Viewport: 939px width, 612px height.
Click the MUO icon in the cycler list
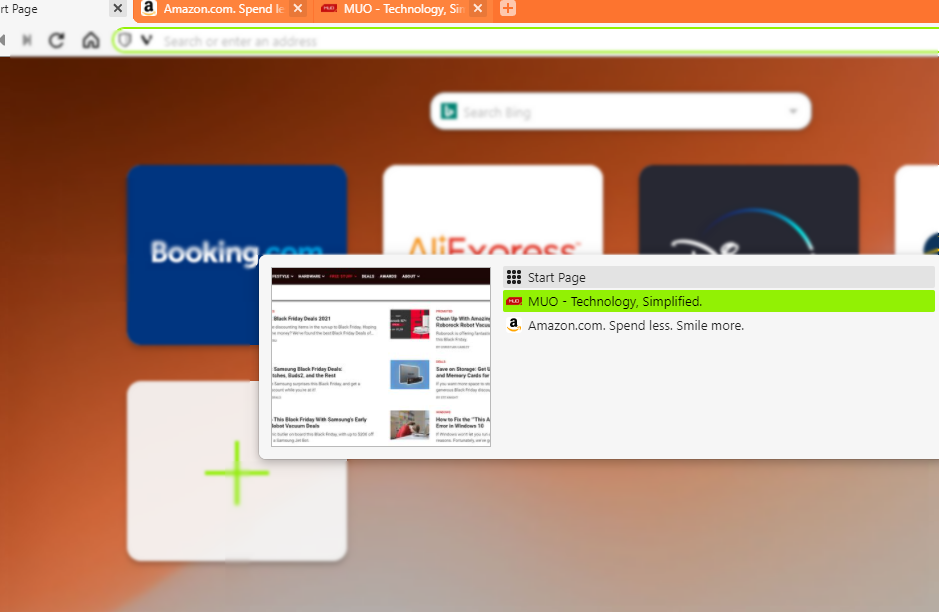pos(514,301)
